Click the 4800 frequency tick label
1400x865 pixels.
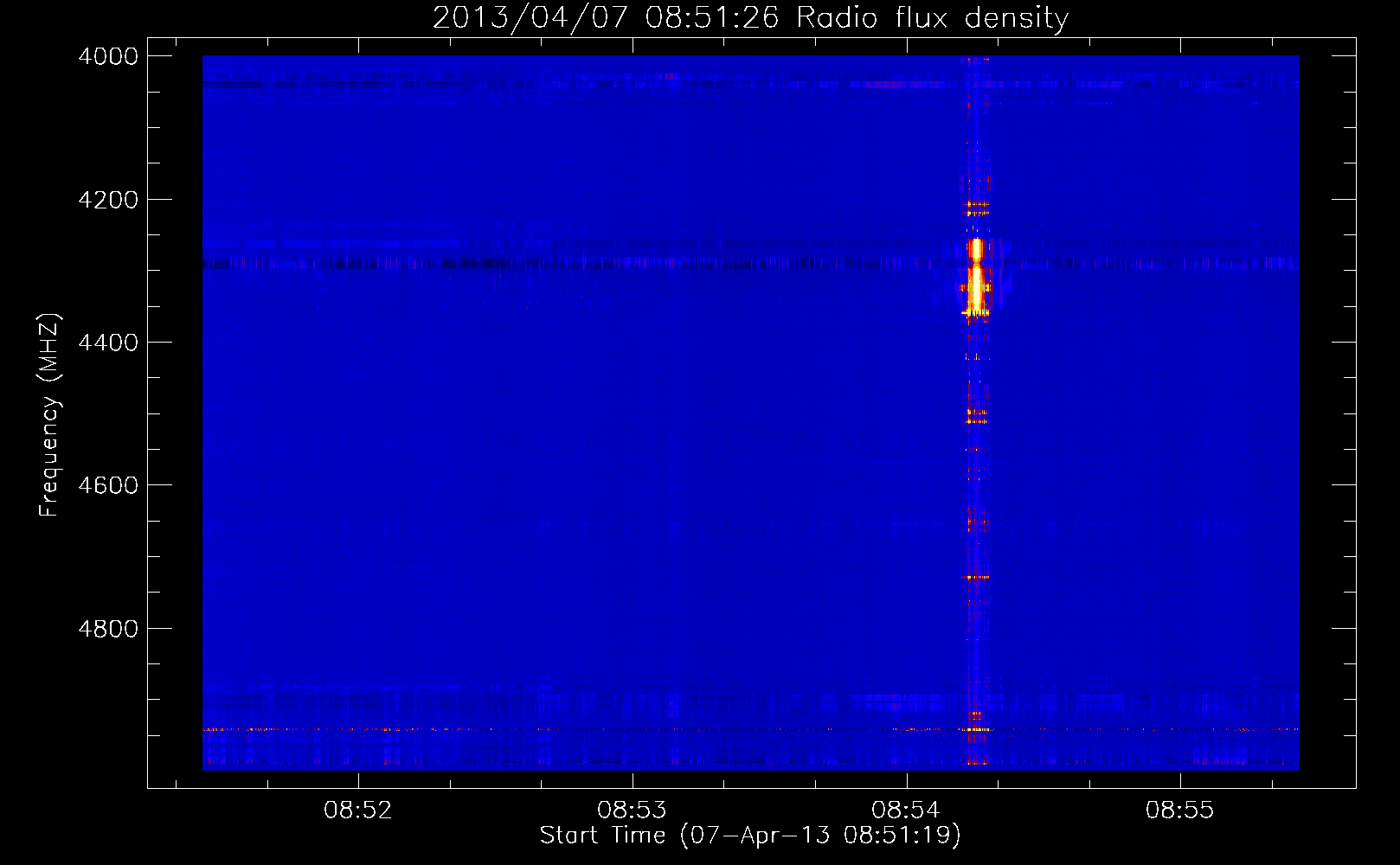[108, 629]
